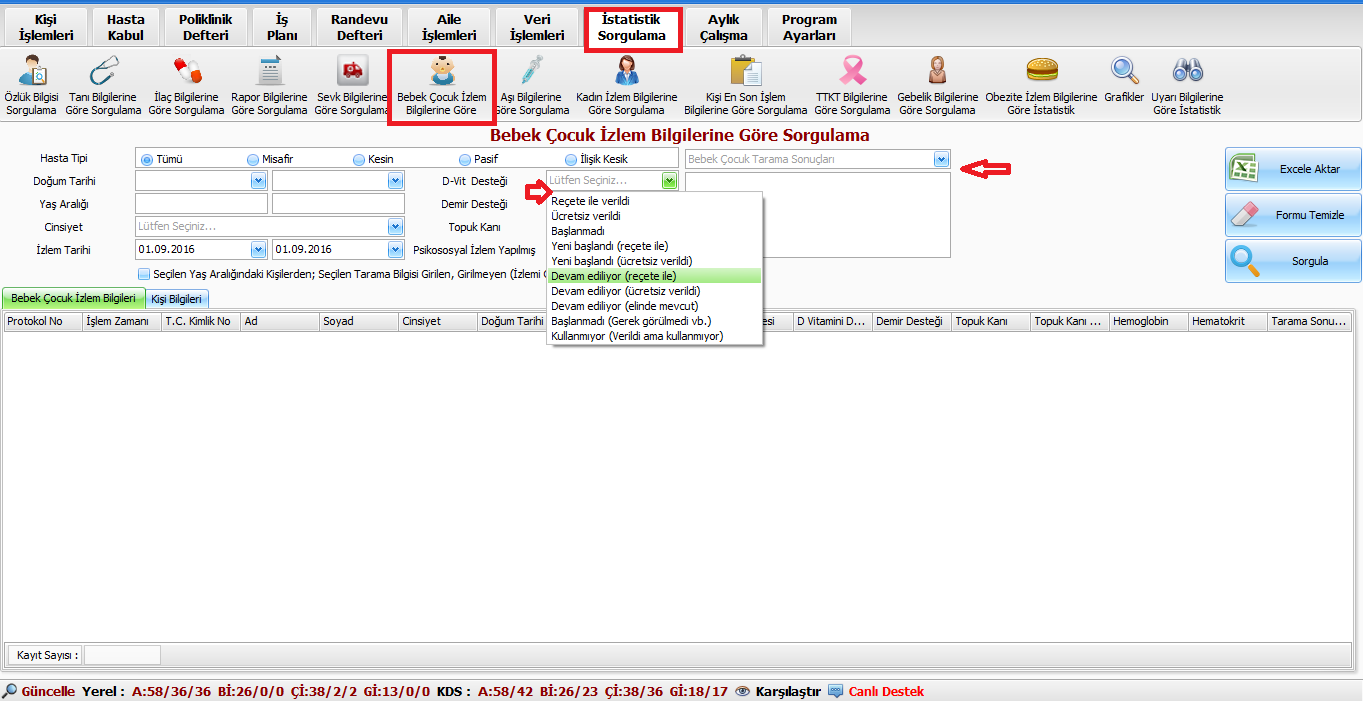Click Obezite İzlem Bilgilerine Göre İstatistik burger icon
The width and height of the screenshot is (1363, 701).
pos(1041,72)
